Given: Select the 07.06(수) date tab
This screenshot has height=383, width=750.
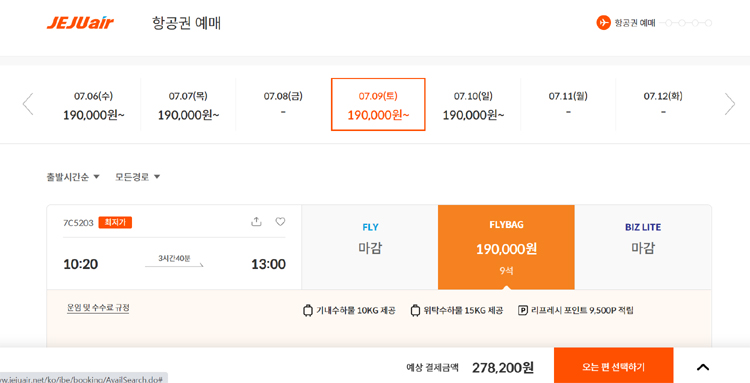Looking at the screenshot, I should click(x=93, y=105).
